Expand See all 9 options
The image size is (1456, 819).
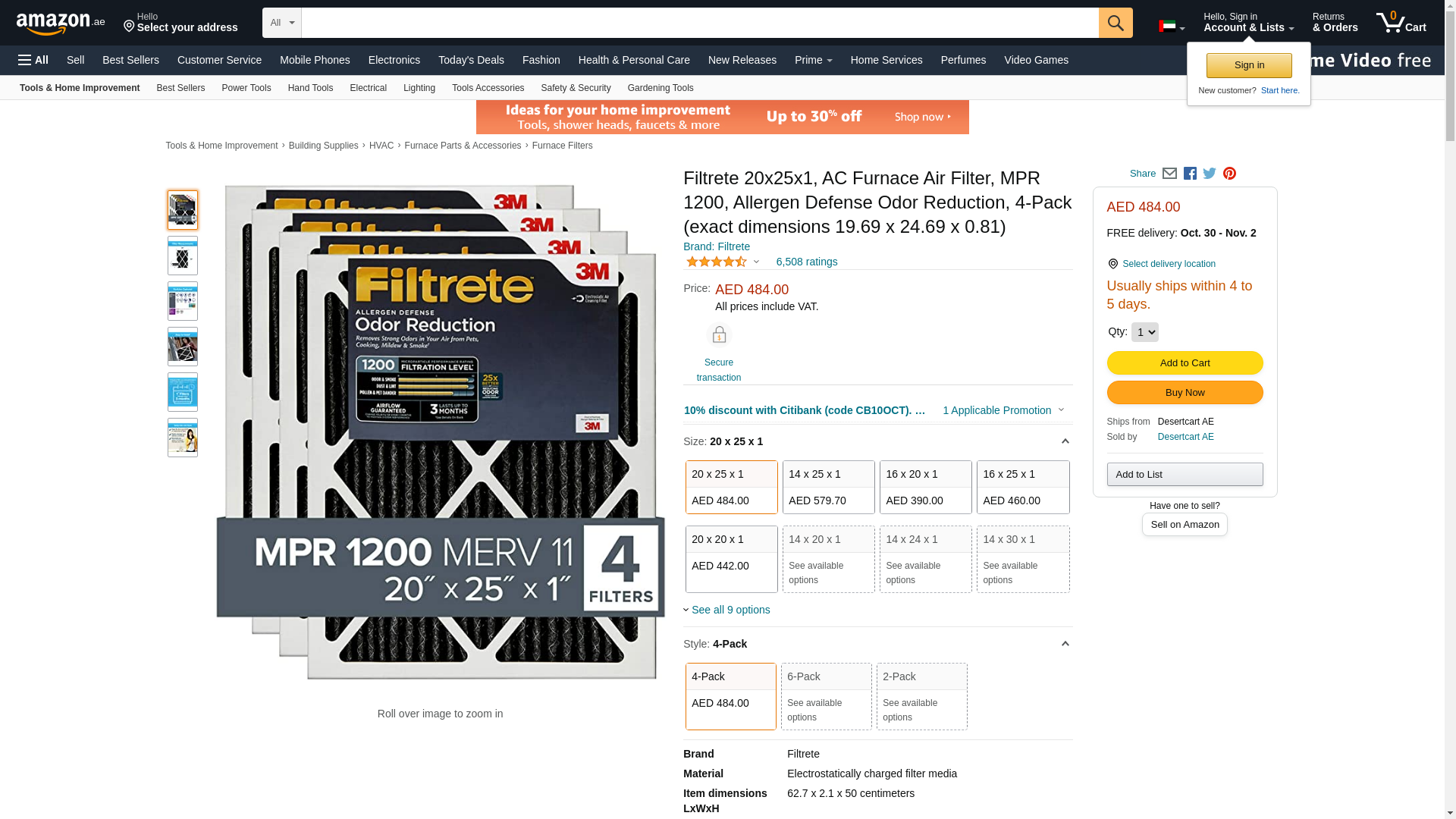pyautogui.click(x=726, y=610)
